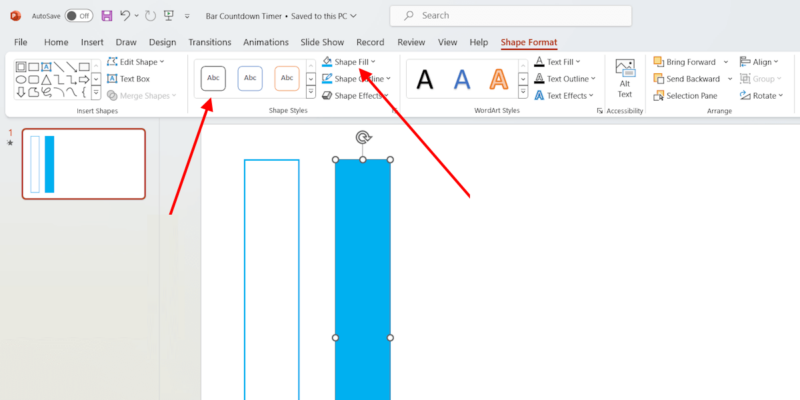Viewport: 800px width, 400px height.
Task: Click the Search box
Action: pyautogui.click(x=511, y=16)
